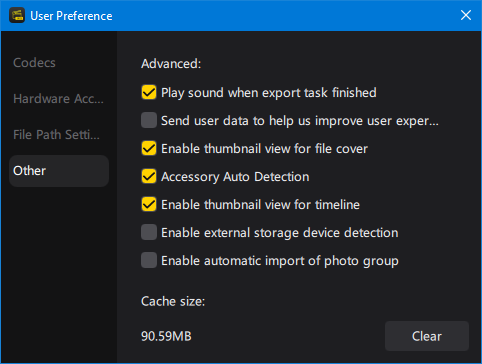Click the app icon in title bar
This screenshot has height=364, width=482.
tap(17, 16)
